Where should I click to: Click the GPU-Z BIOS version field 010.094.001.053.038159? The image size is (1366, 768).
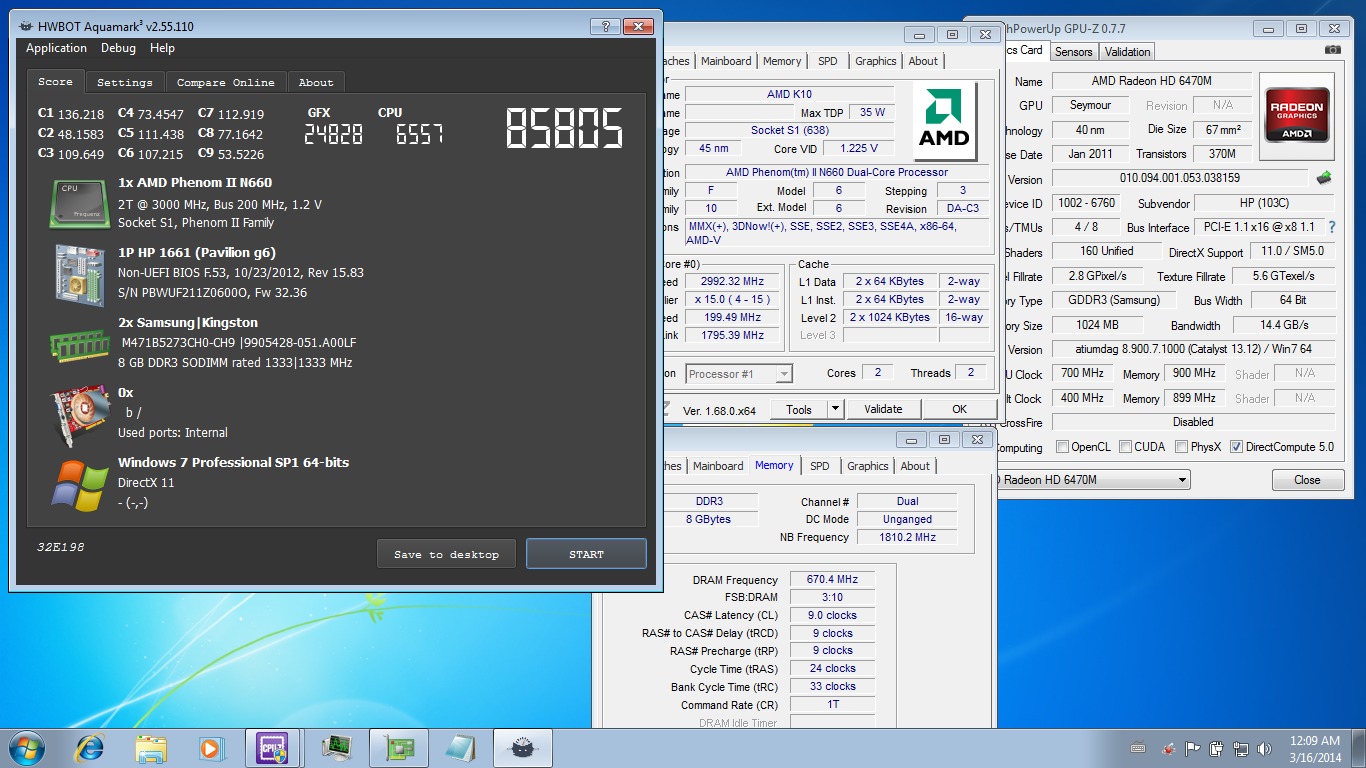click(x=1179, y=178)
